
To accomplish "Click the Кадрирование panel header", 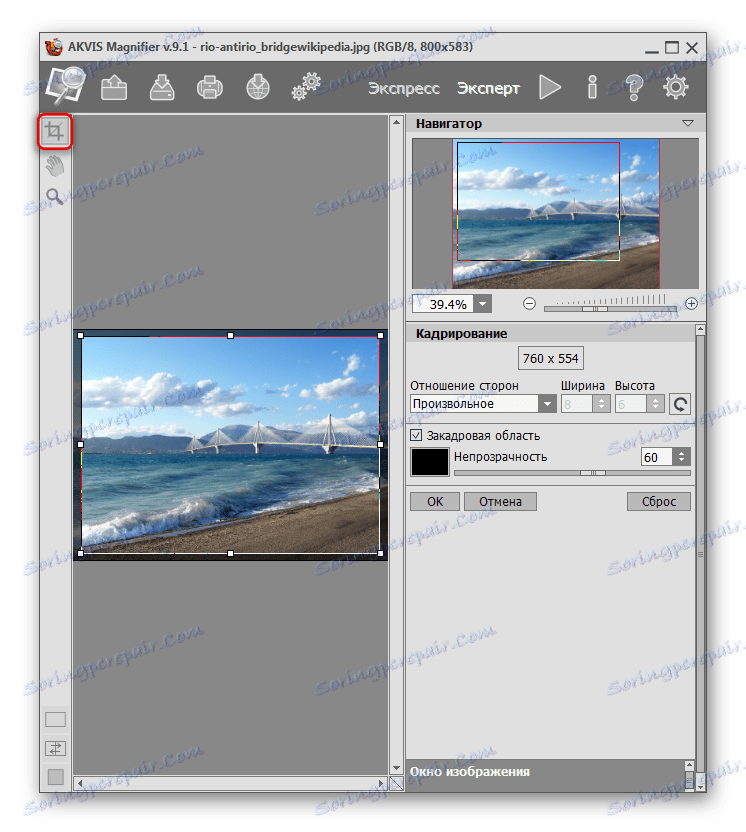I will [x=551, y=333].
